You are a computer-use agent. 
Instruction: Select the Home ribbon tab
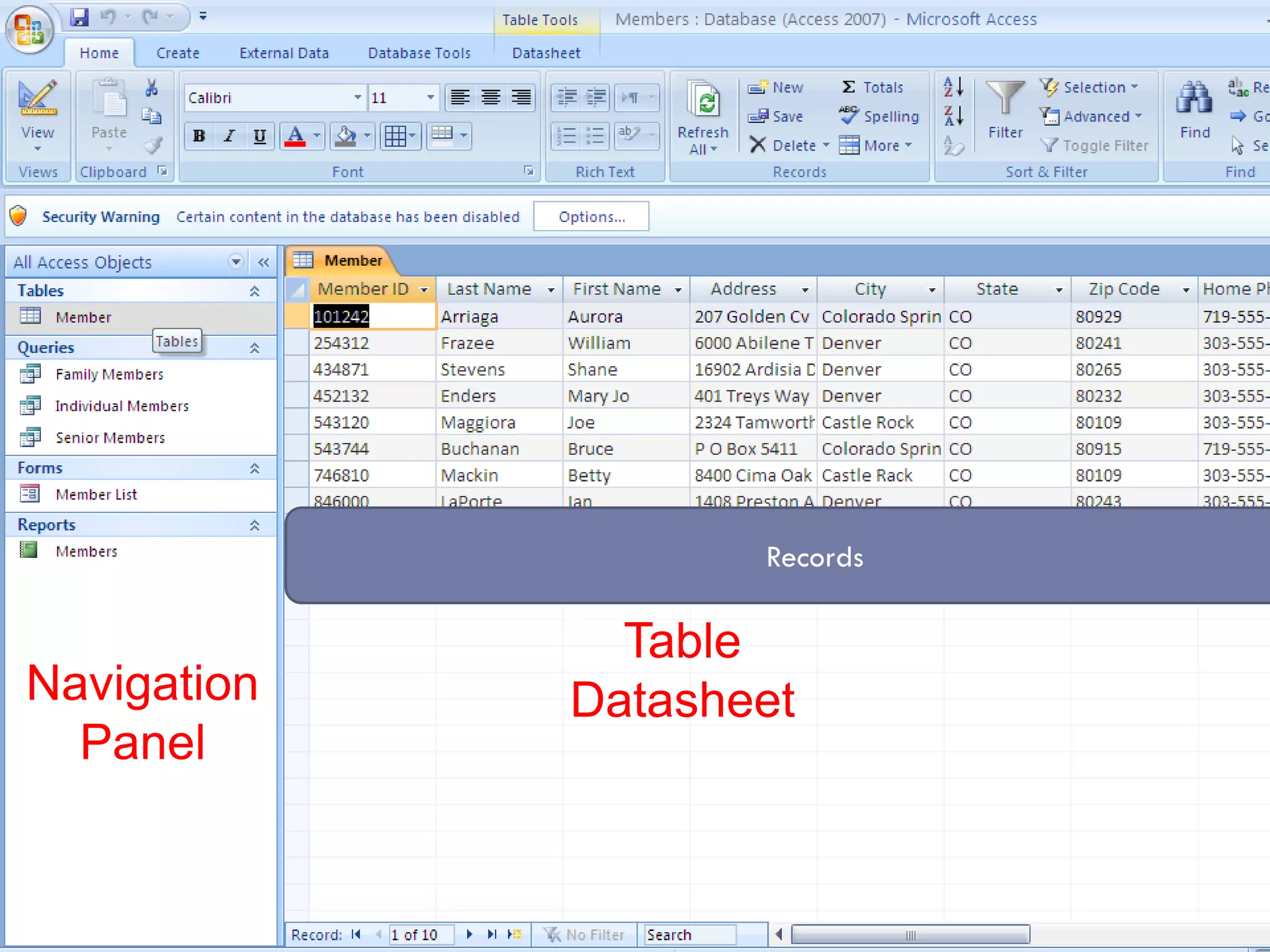pos(99,53)
